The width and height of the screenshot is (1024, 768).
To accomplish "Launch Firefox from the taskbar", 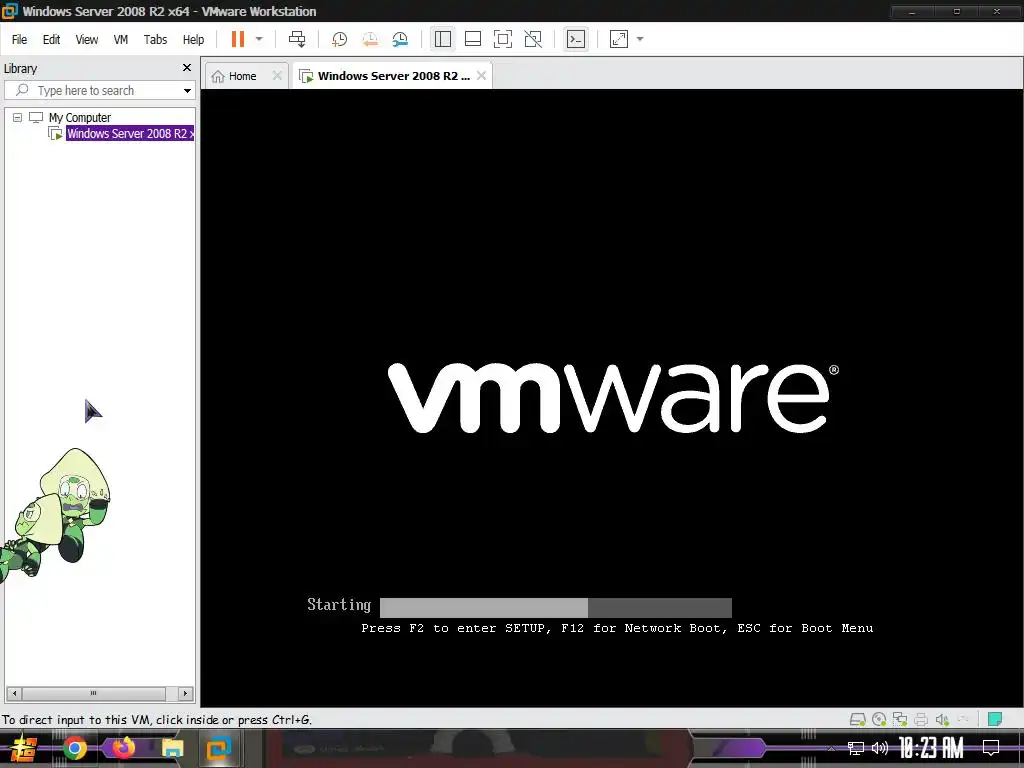I will (x=123, y=748).
